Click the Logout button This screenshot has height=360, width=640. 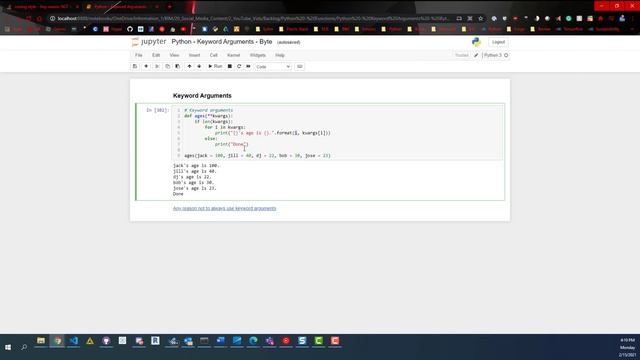click(498, 42)
